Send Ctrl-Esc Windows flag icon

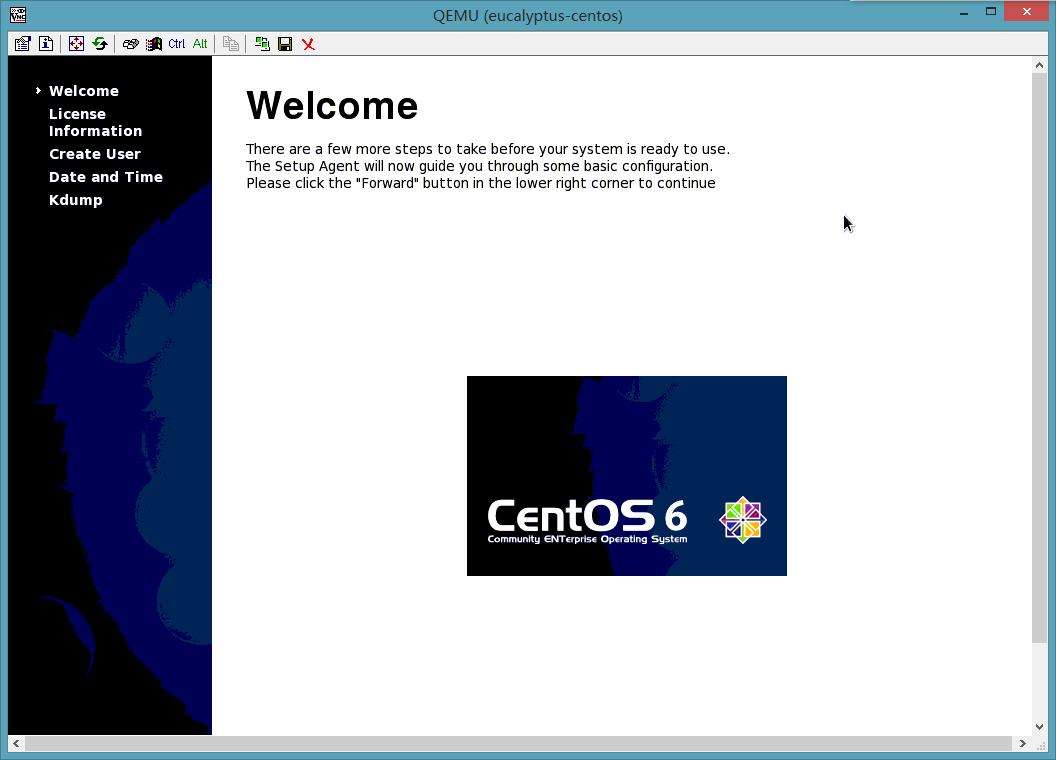click(154, 44)
